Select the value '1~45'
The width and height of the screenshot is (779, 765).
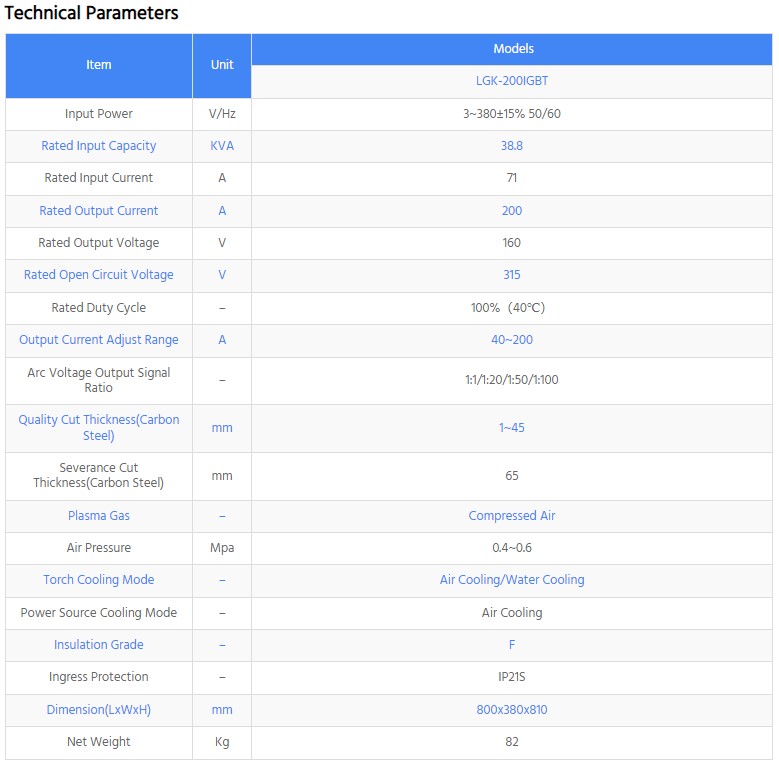[x=512, y=428]
